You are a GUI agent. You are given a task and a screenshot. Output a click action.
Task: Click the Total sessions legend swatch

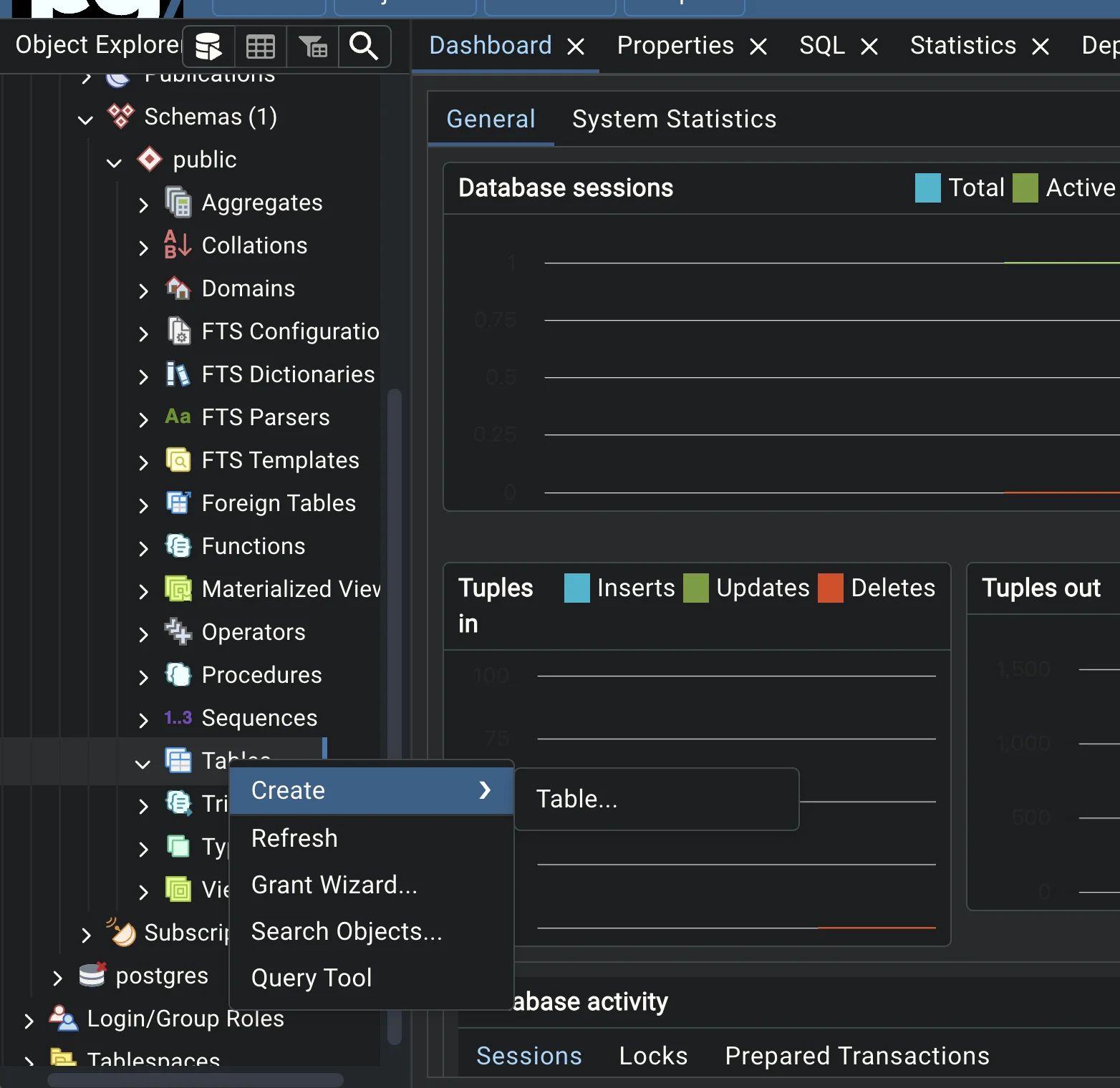tap(928, 188)
